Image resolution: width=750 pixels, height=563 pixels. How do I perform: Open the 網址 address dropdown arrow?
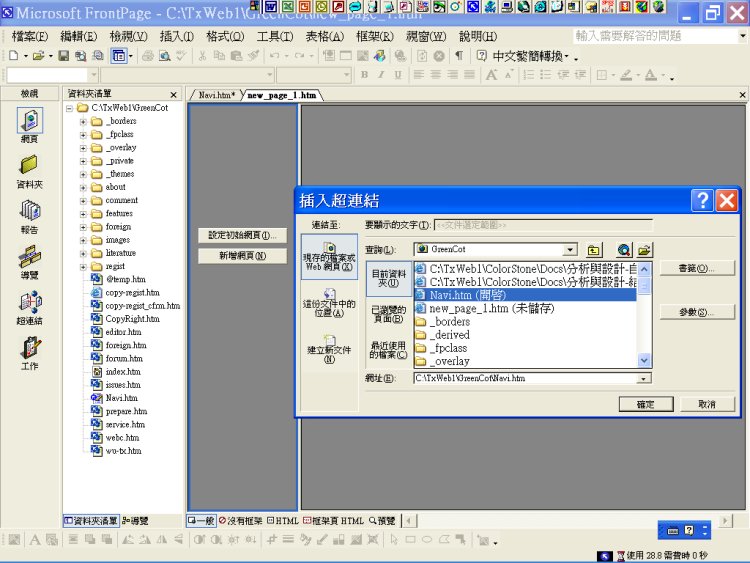(x=643, y=378)
